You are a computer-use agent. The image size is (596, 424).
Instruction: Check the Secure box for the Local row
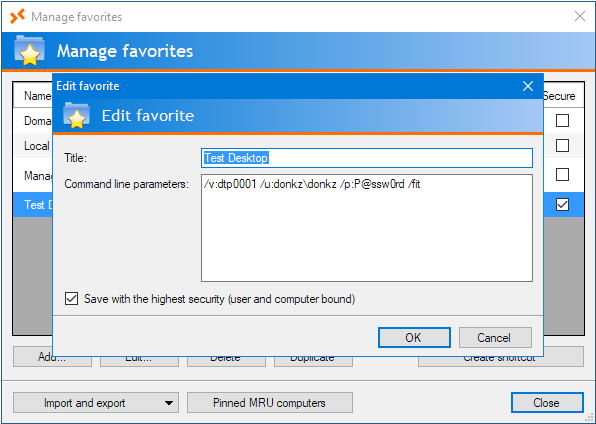tap(562, 145)
